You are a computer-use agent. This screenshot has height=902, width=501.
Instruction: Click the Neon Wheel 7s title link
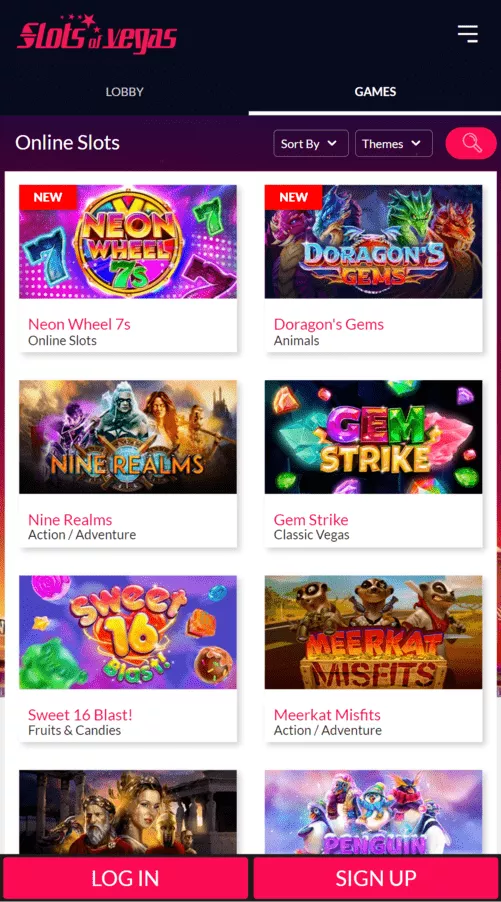point(79,324)
